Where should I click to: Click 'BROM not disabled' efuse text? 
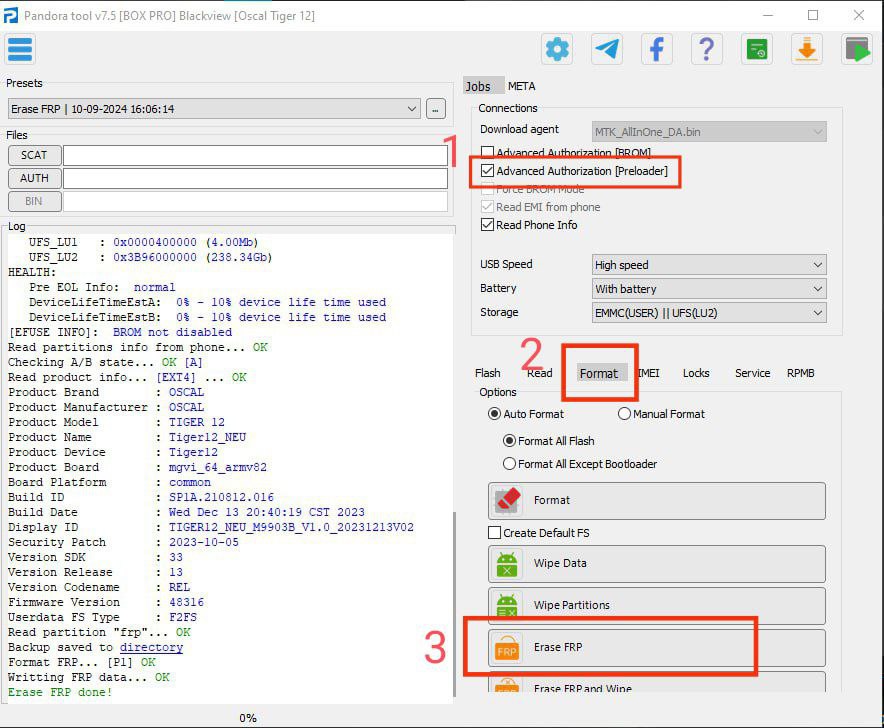173,332
